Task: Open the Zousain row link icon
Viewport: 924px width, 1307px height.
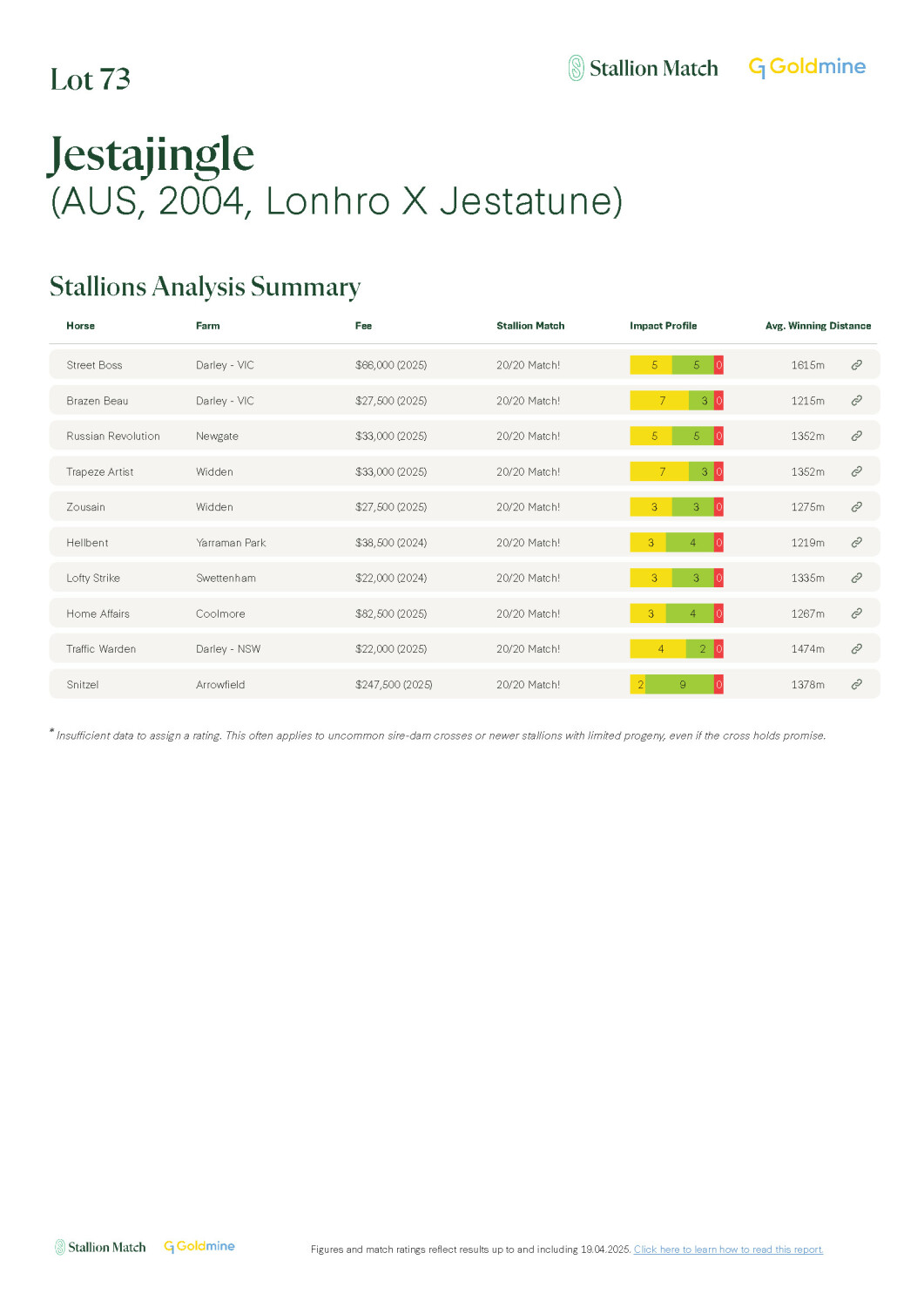Action: [x=856, y=507]
